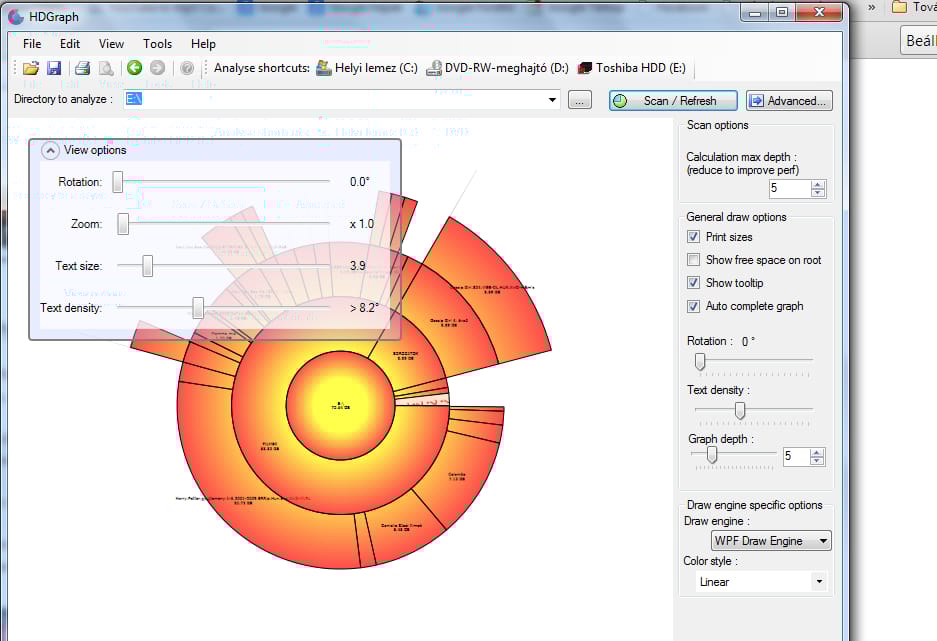The height and width of the screenshot is (641, 937).
Task: Click the Graph depth slider handle
Action: [x=712, y=455]
